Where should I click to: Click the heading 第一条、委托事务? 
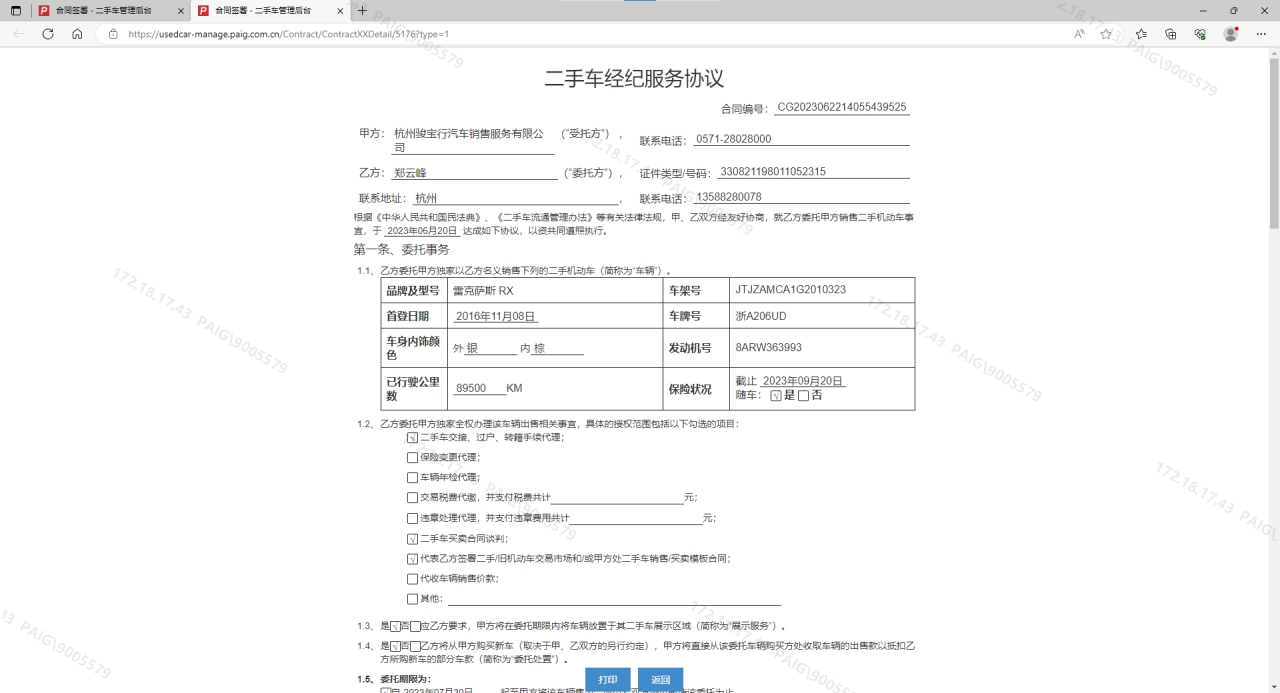[402, 249]
